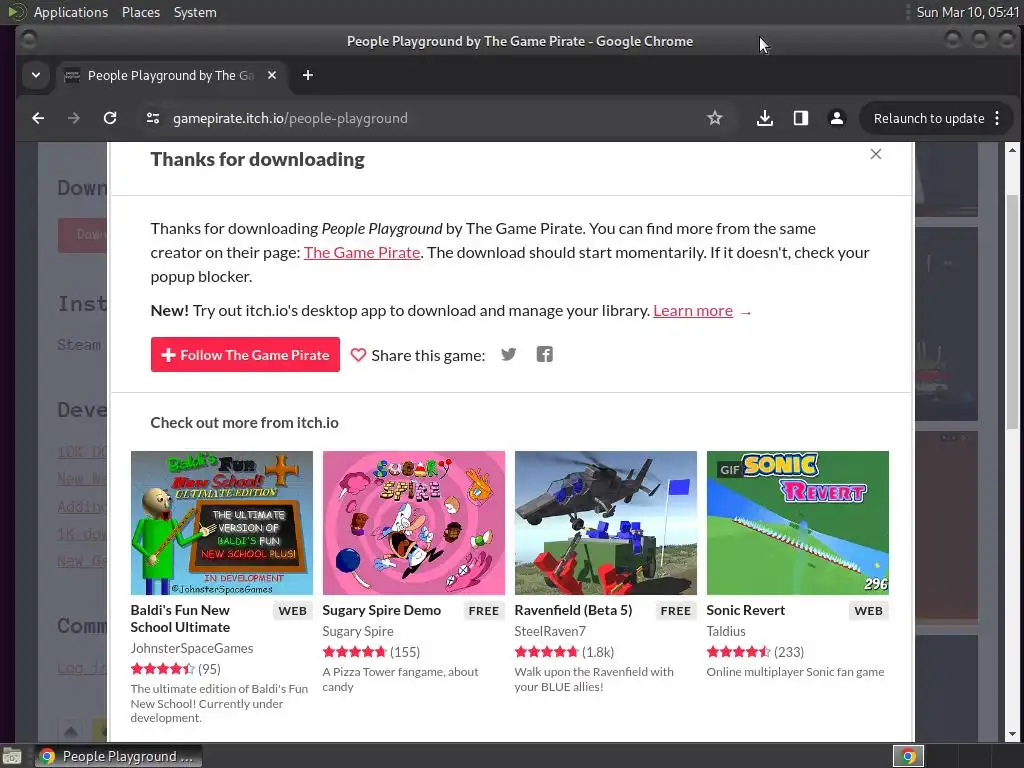1024x768 pixels.
Task: Open SteelRaven7 author link
Action: [x=550, y=632]
